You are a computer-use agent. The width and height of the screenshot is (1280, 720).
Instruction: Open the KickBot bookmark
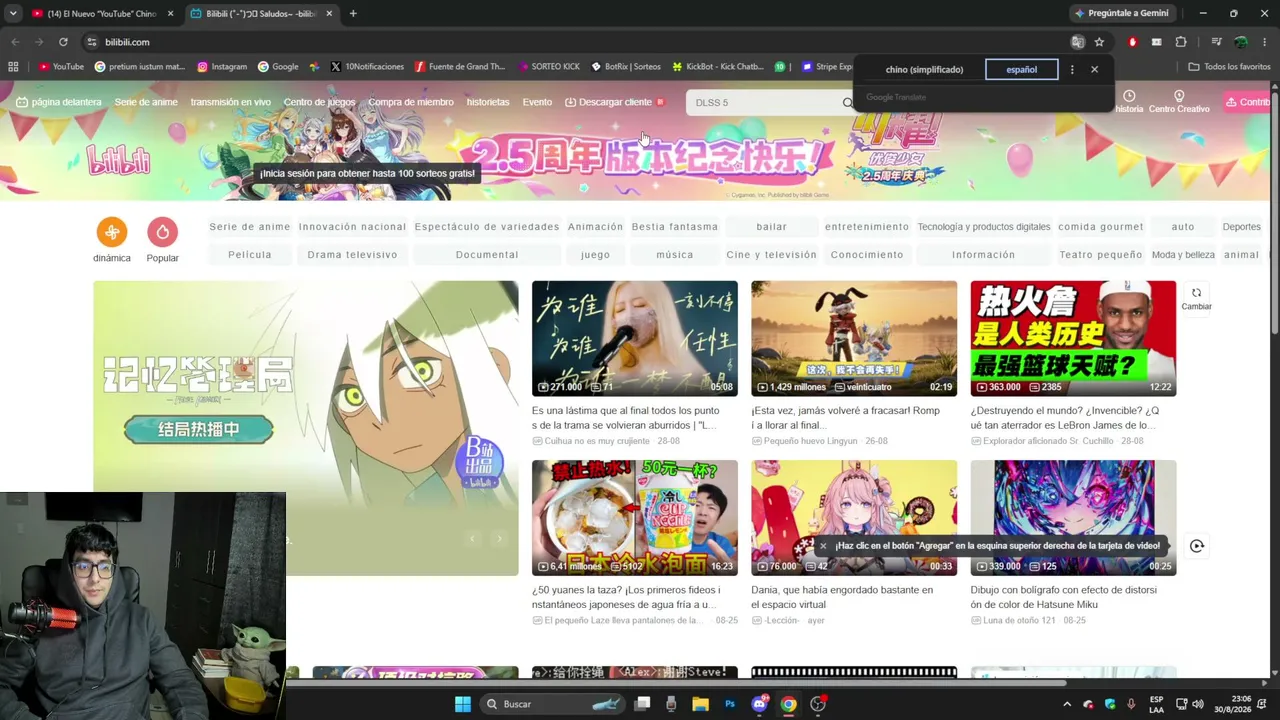[x=717, y=67]
